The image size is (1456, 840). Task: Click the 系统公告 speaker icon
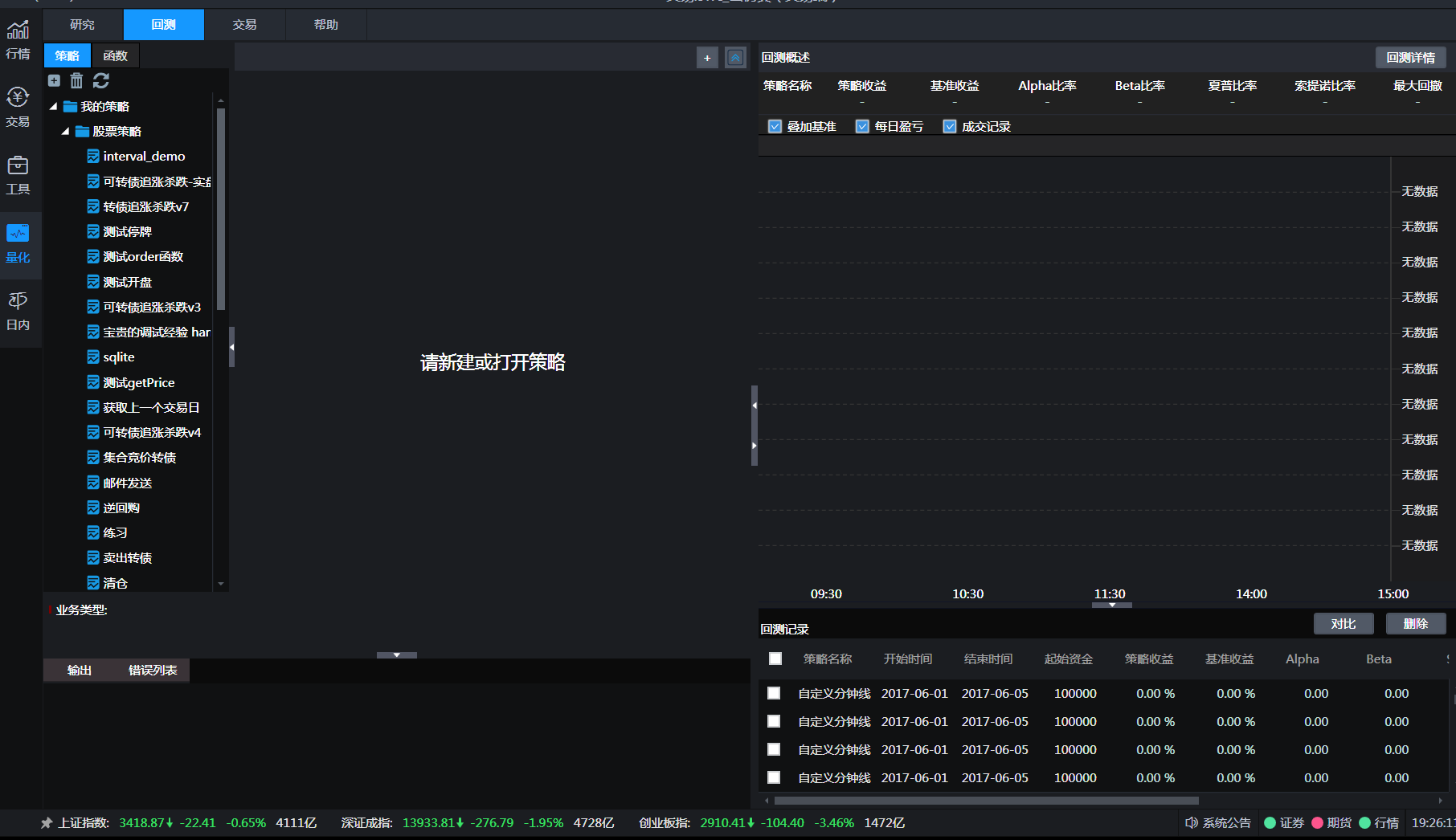(x=1192, y=823)
